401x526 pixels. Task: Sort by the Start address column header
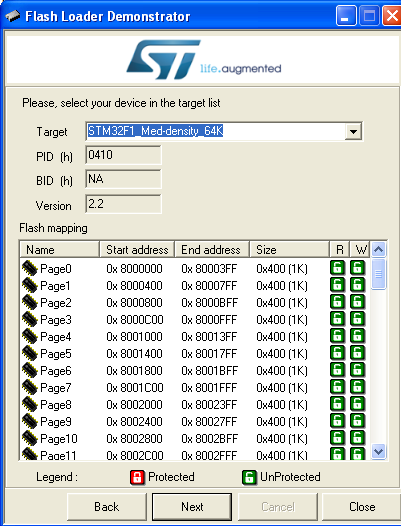[137, 250]
